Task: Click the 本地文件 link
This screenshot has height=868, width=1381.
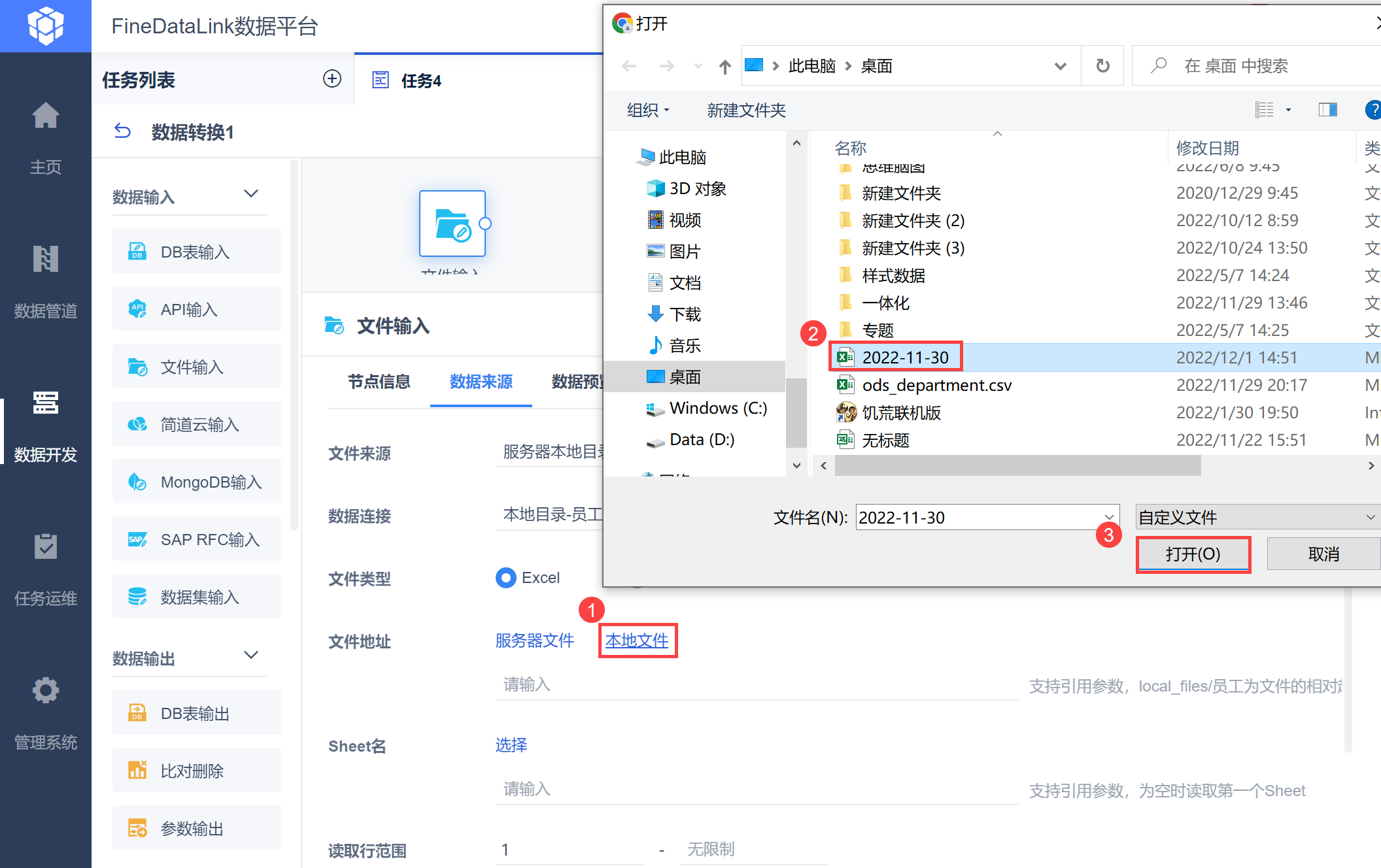Action: click(637, 641)
